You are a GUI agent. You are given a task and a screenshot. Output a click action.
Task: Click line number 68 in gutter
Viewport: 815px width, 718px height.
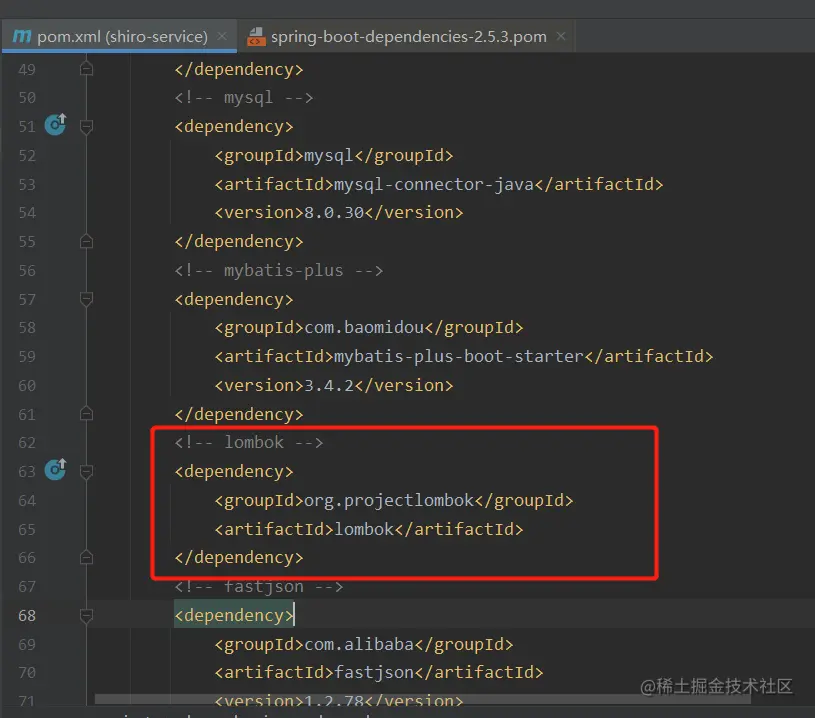[x=27, y=616]
